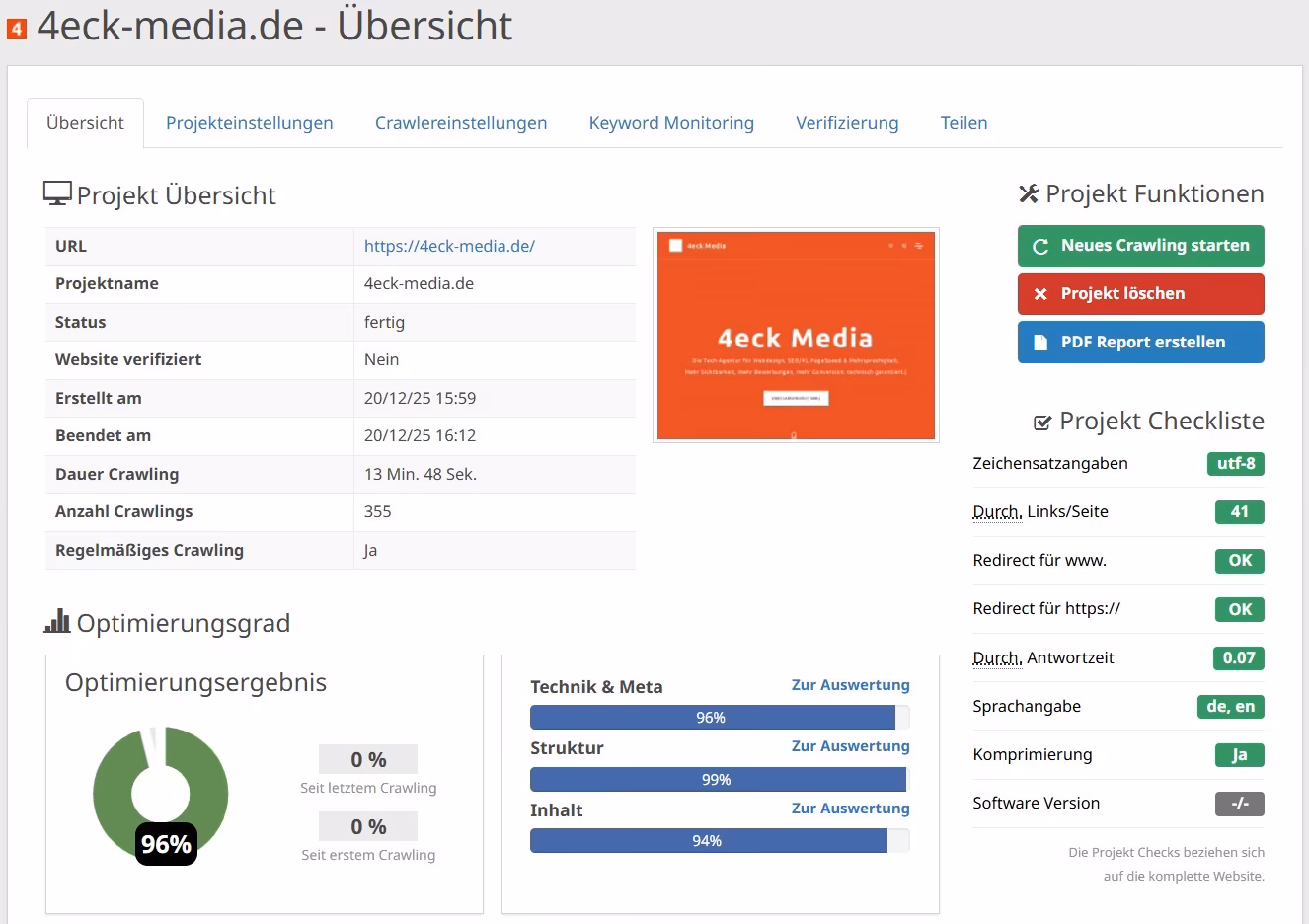Select the Keyword Monitoring tab

tap(671, 122)
